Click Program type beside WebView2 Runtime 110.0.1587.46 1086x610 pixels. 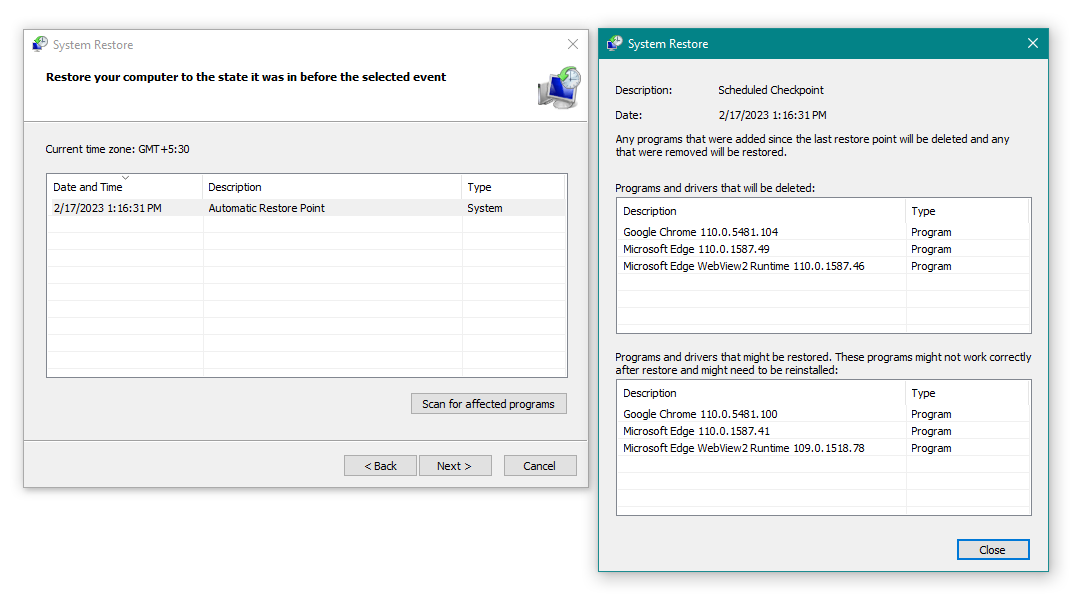tap(931, 266)
